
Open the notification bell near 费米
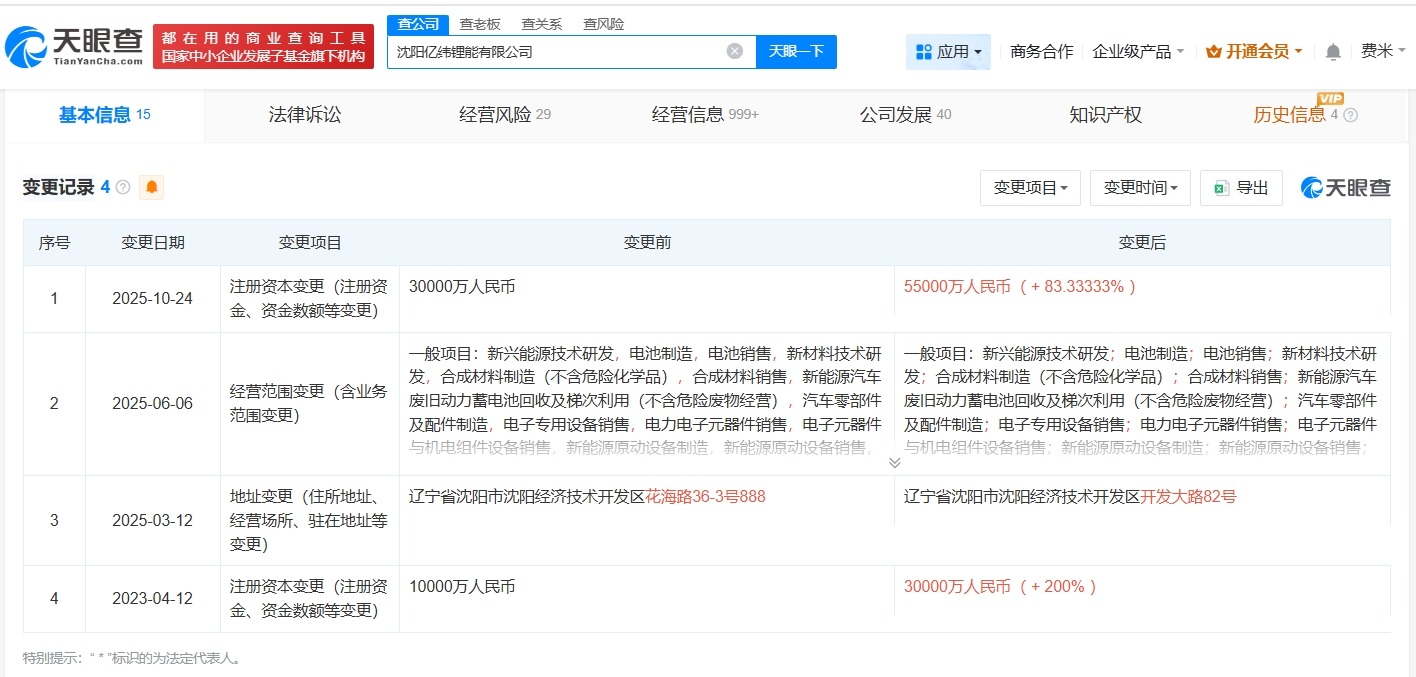coord(1333,51)
